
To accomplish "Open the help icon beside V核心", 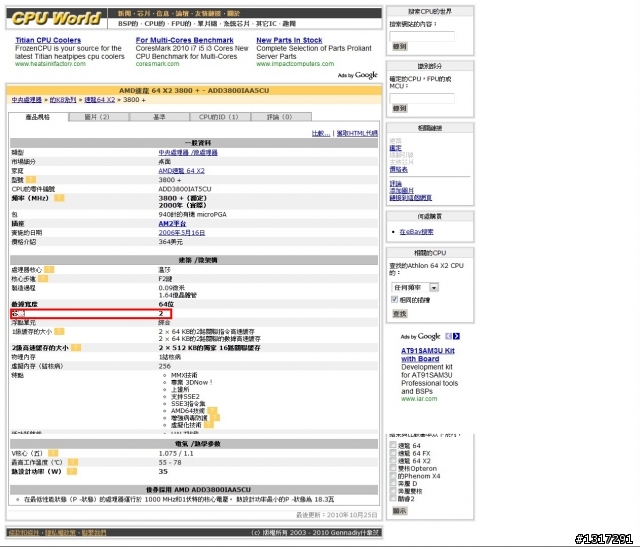I will coord(53,453).
